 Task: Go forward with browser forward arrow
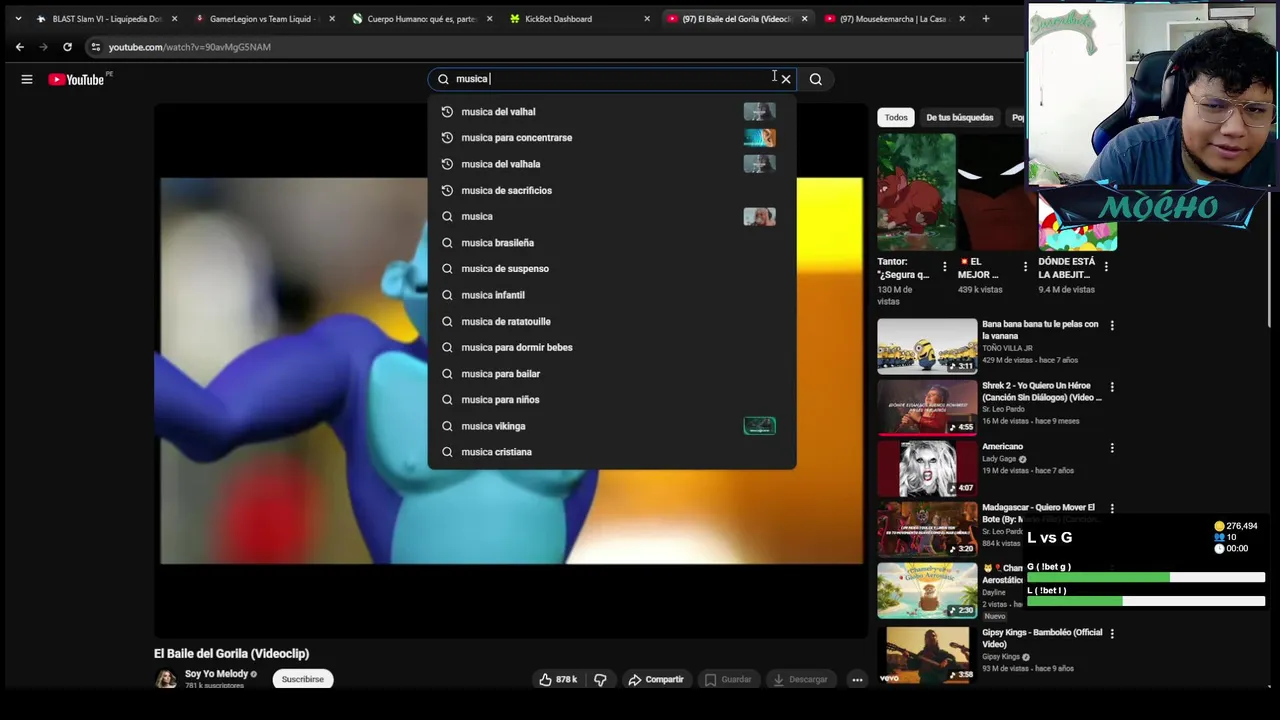click(43, 47)
